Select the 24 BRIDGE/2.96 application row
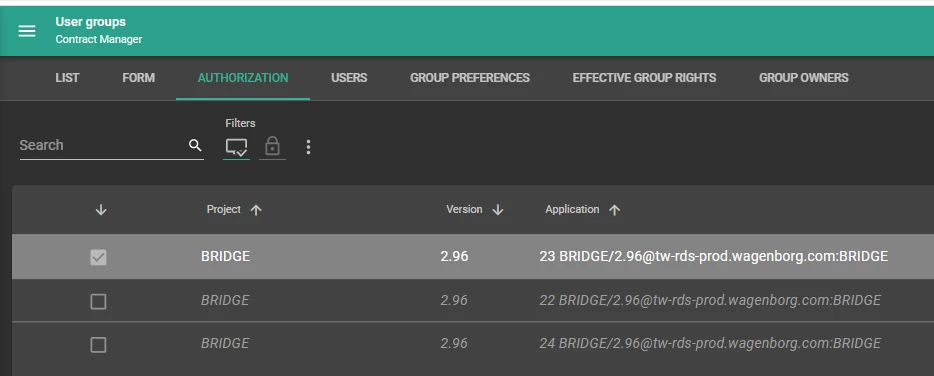 [473, 344]
